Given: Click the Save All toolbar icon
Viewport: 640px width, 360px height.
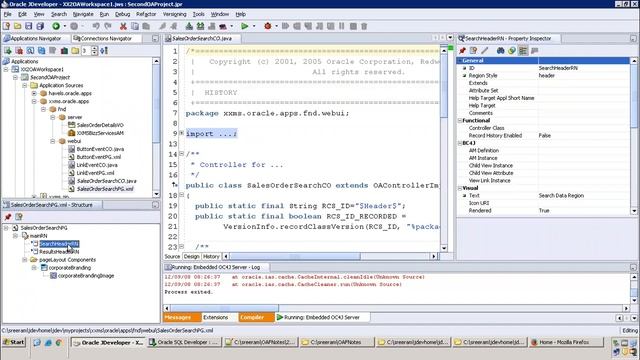Looking at the screenshot, I should [x=40, y=26].
